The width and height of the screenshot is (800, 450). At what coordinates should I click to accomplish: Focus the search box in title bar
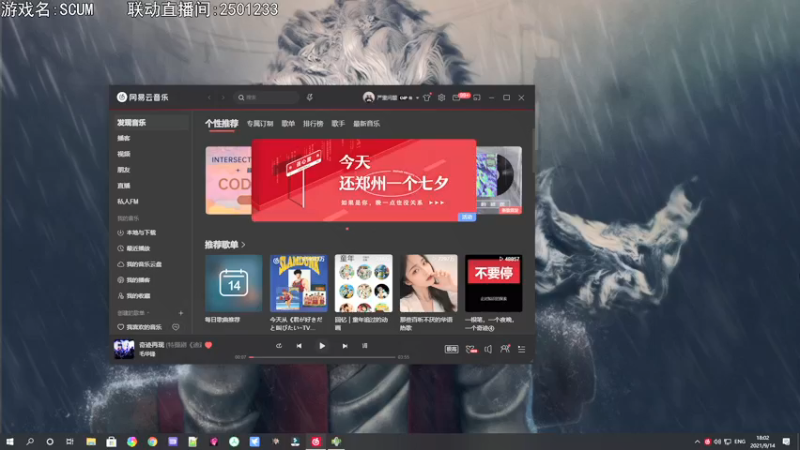coord(266,97)
